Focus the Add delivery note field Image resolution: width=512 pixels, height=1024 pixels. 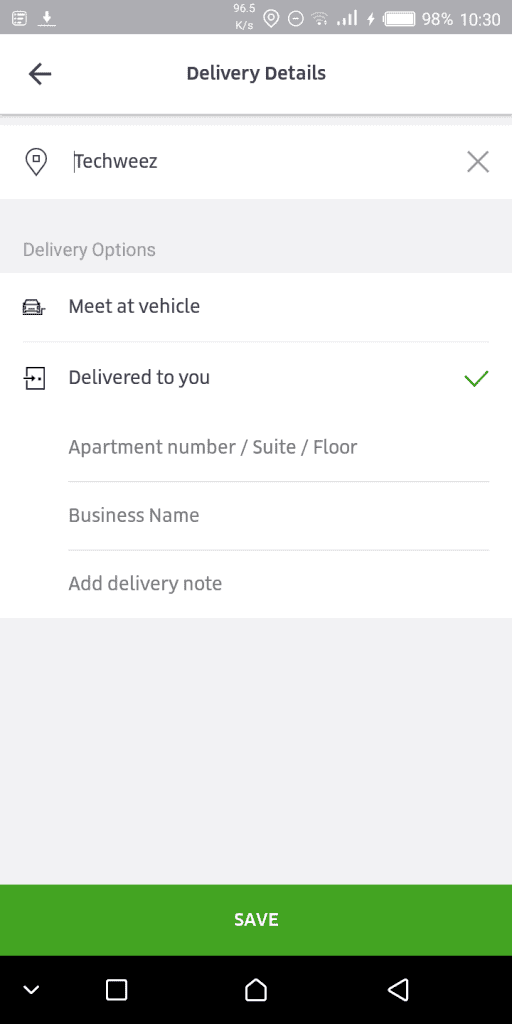(x=278, y=584)
